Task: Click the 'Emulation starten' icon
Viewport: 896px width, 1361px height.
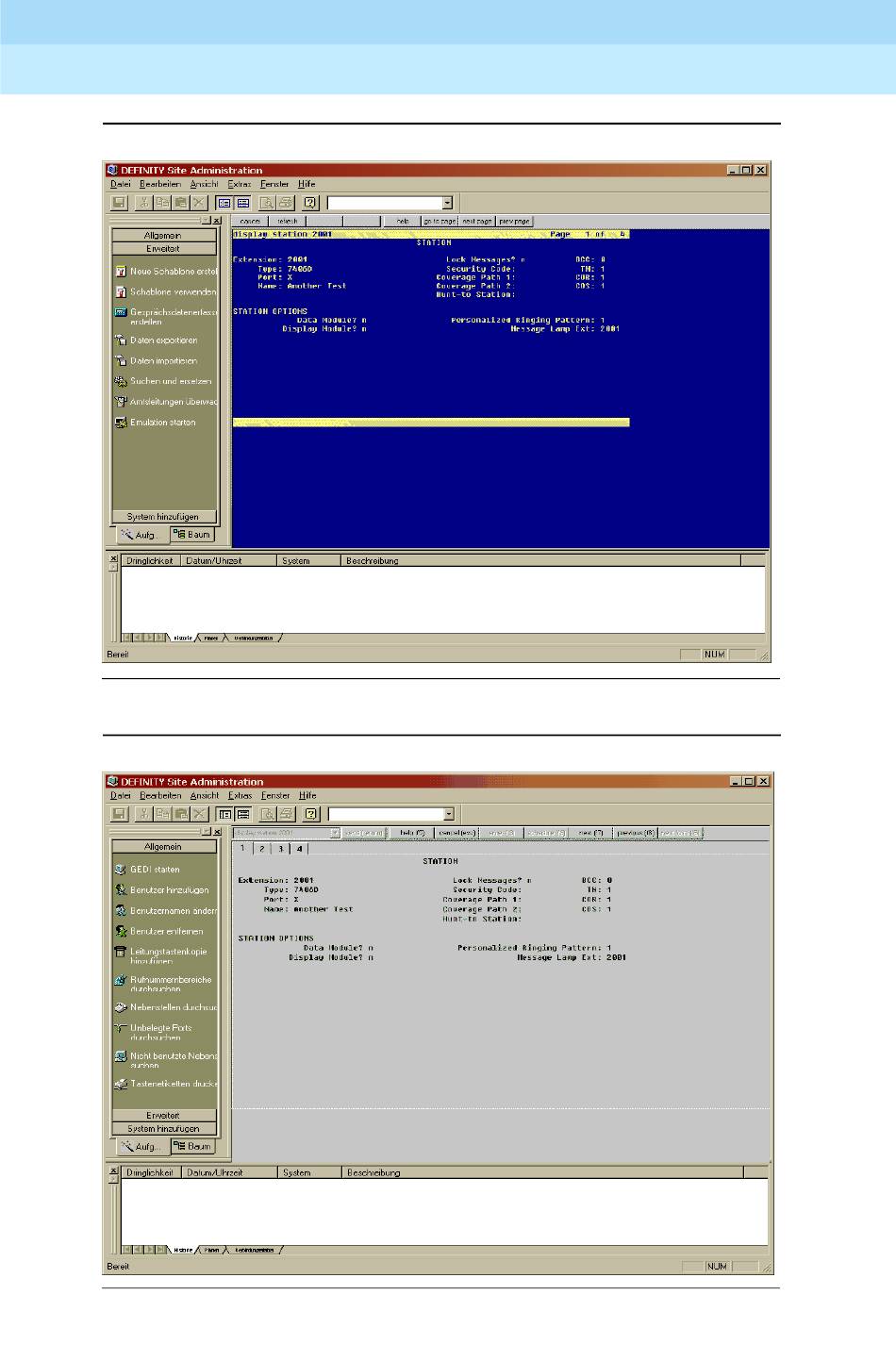Action: tap(121, 423)
